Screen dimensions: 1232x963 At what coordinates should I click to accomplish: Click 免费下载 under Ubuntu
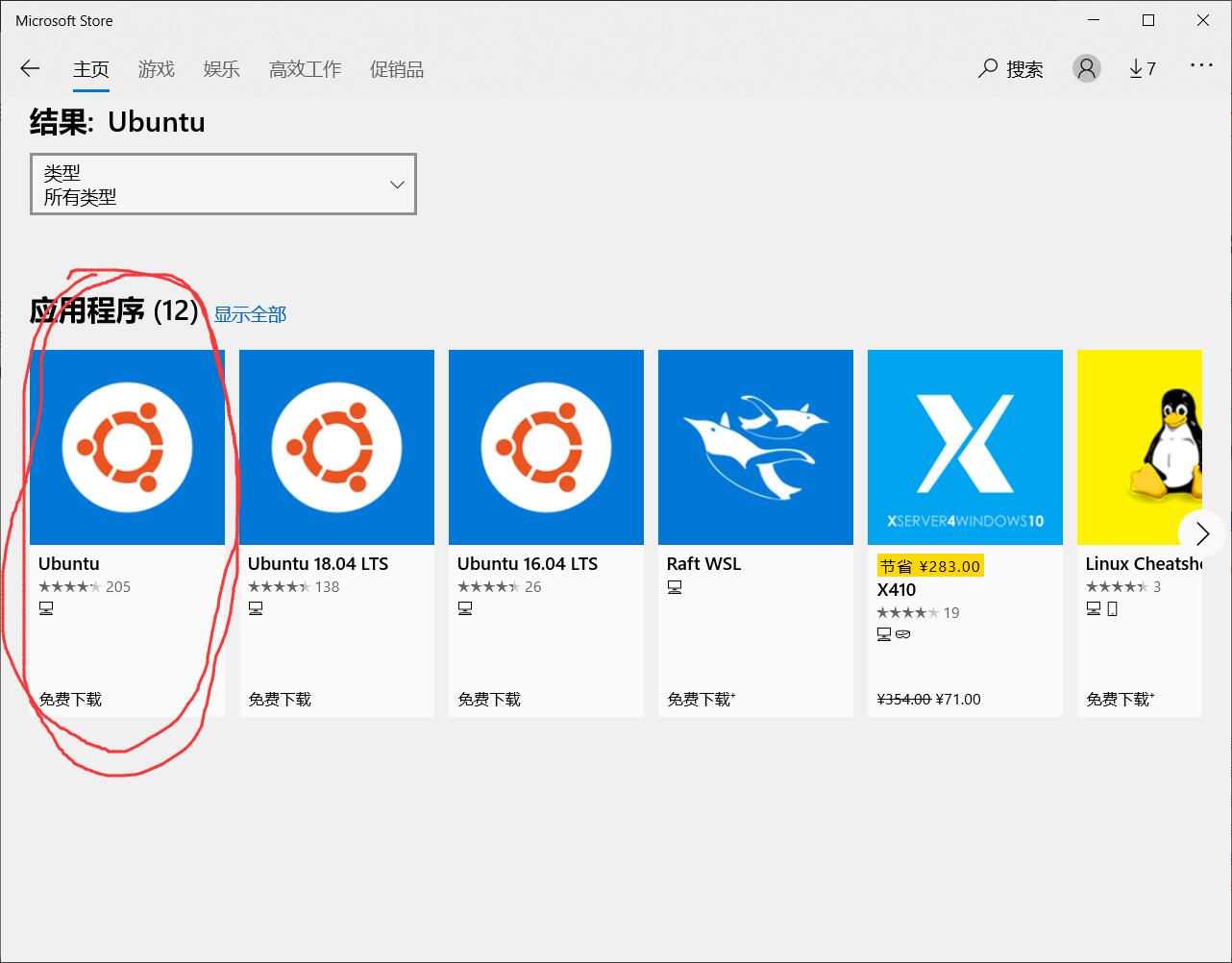pyautogui.click(x=70, y=699)
